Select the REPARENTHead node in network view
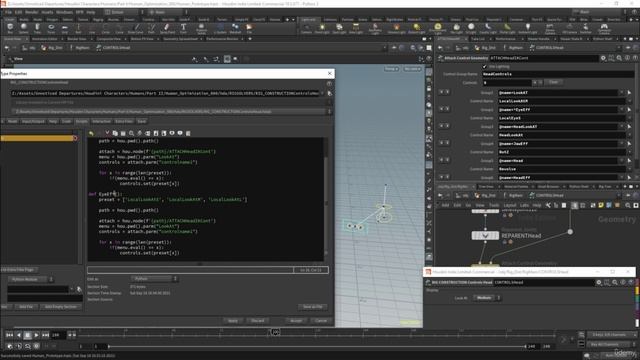The width and height of the screenshot is (640, 360). [485, 236]
